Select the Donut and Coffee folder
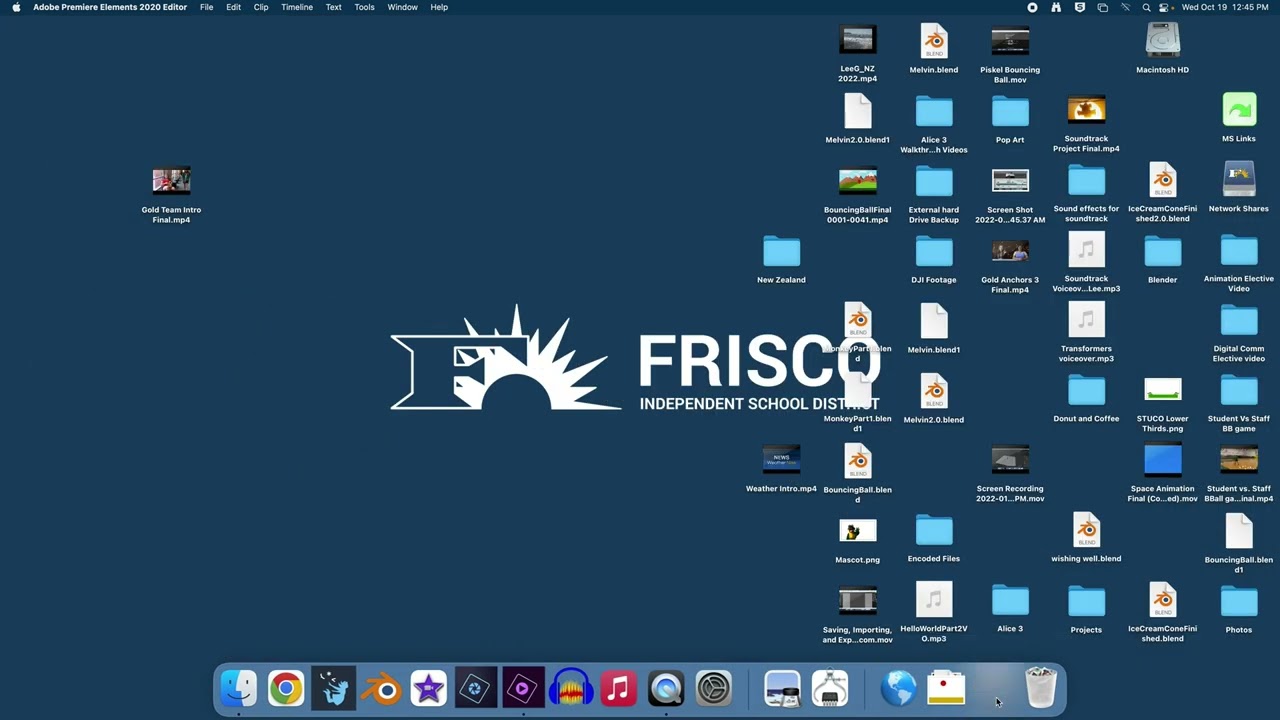Screen dimensions: 1280x720 [1086, 390]
